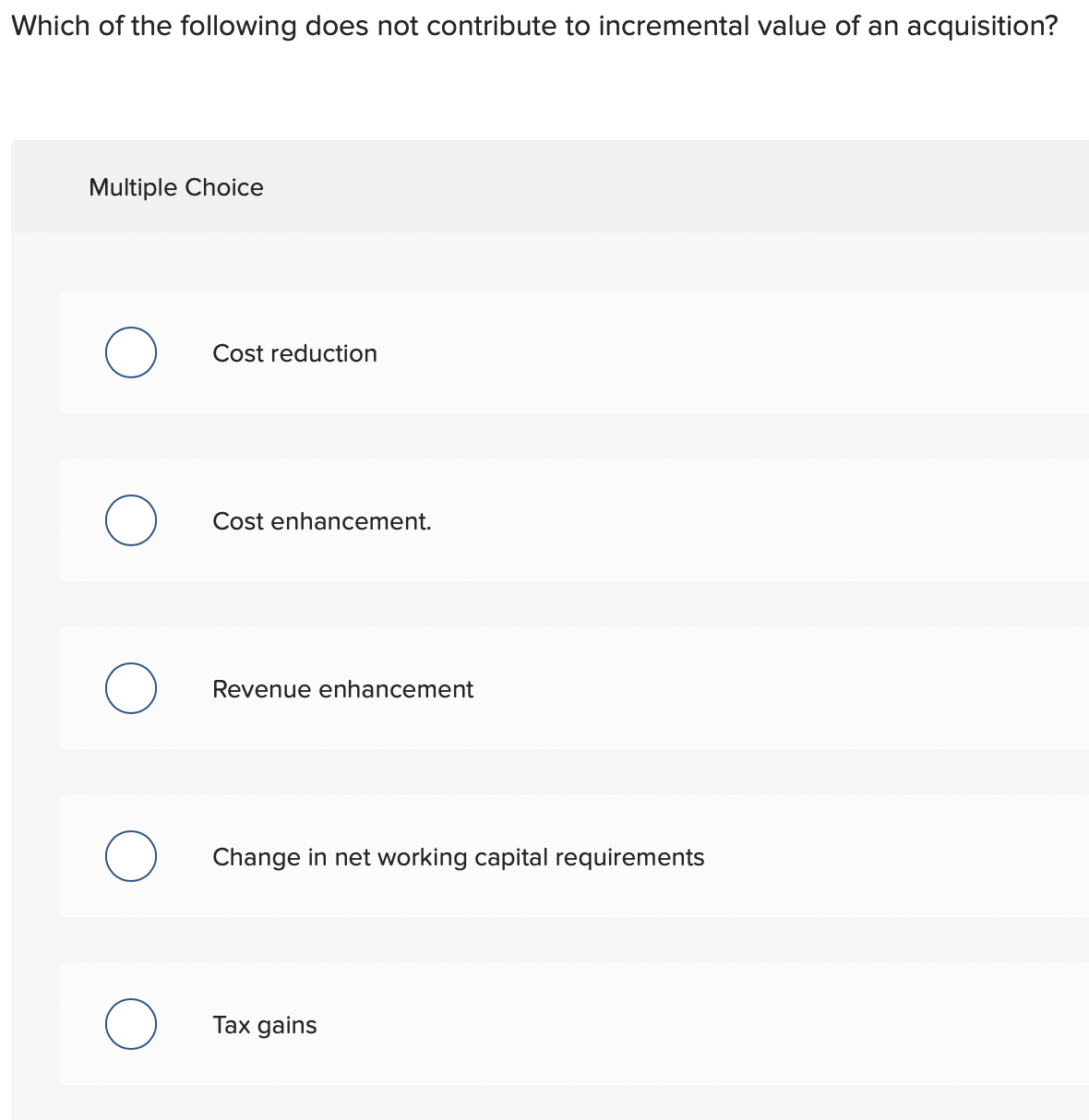Select the radio button for Change in net working capital requirements
This screenshot has height=1120, width=1089.
click(130, 855)
